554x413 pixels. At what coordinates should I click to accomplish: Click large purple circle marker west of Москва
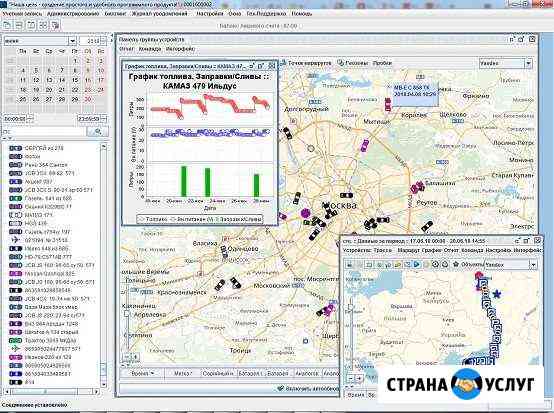click(305, 213)
